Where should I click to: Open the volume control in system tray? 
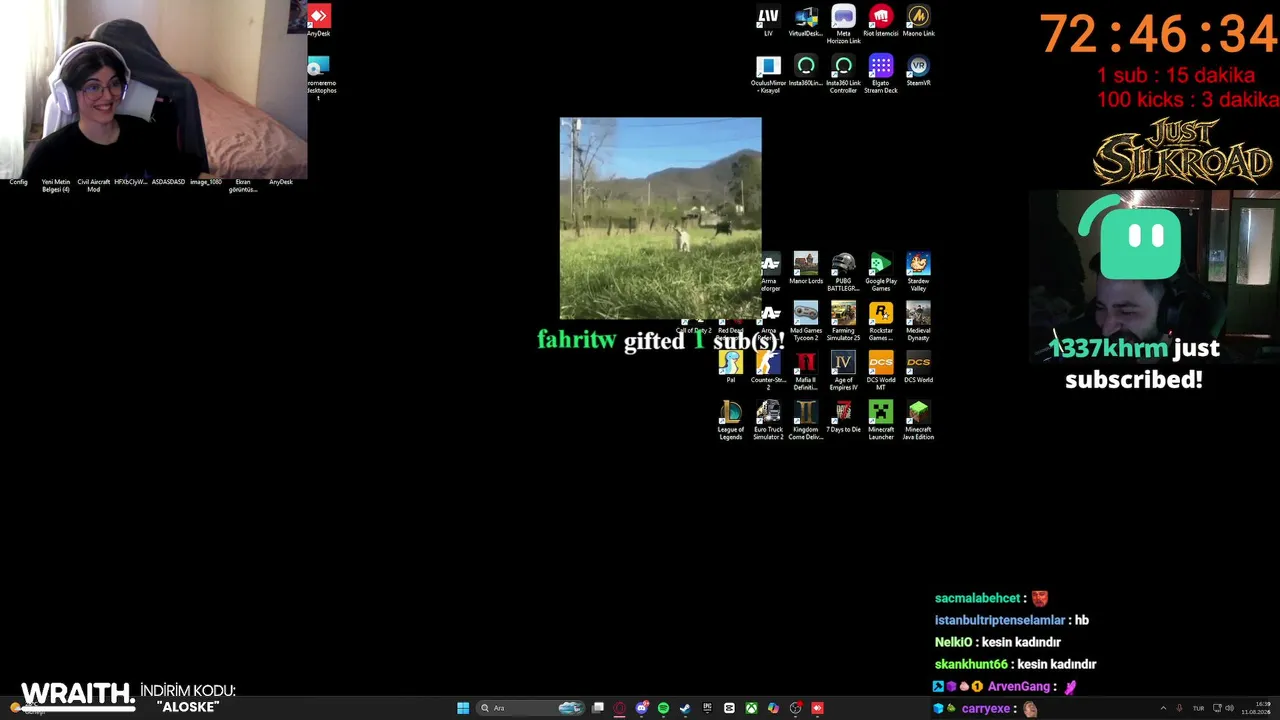pos(1229,708)
